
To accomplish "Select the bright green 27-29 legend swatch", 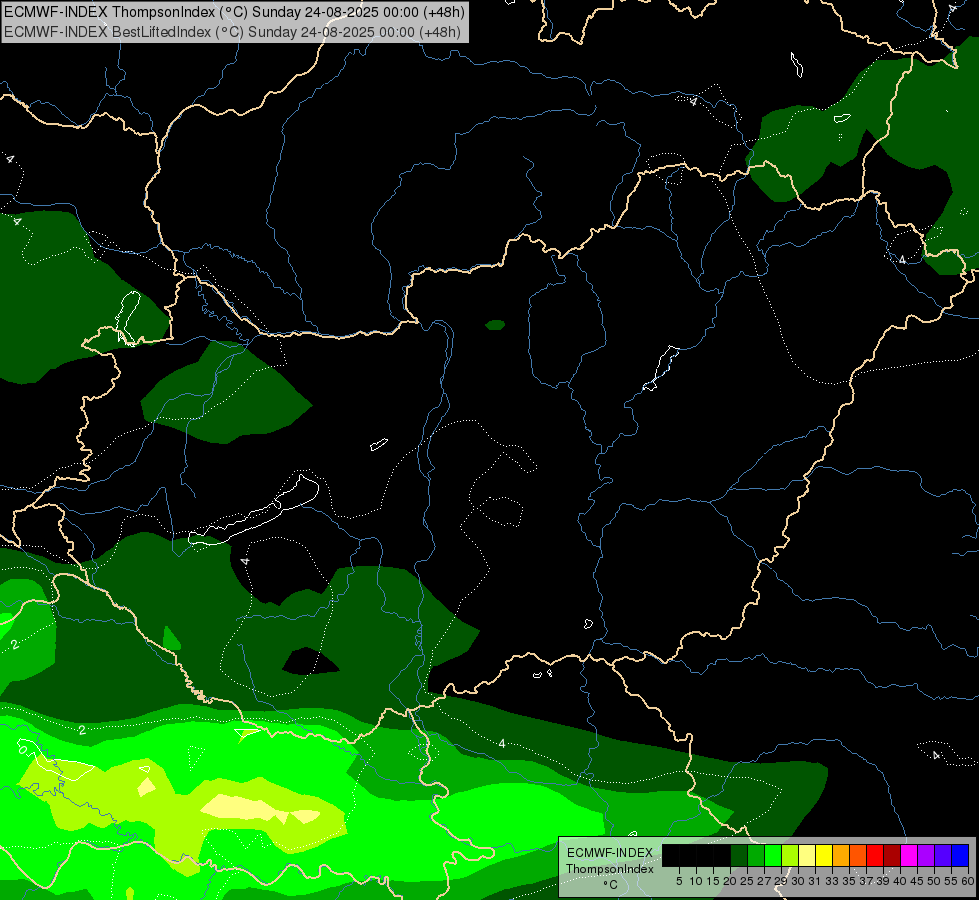I will [x=773, y=856].
